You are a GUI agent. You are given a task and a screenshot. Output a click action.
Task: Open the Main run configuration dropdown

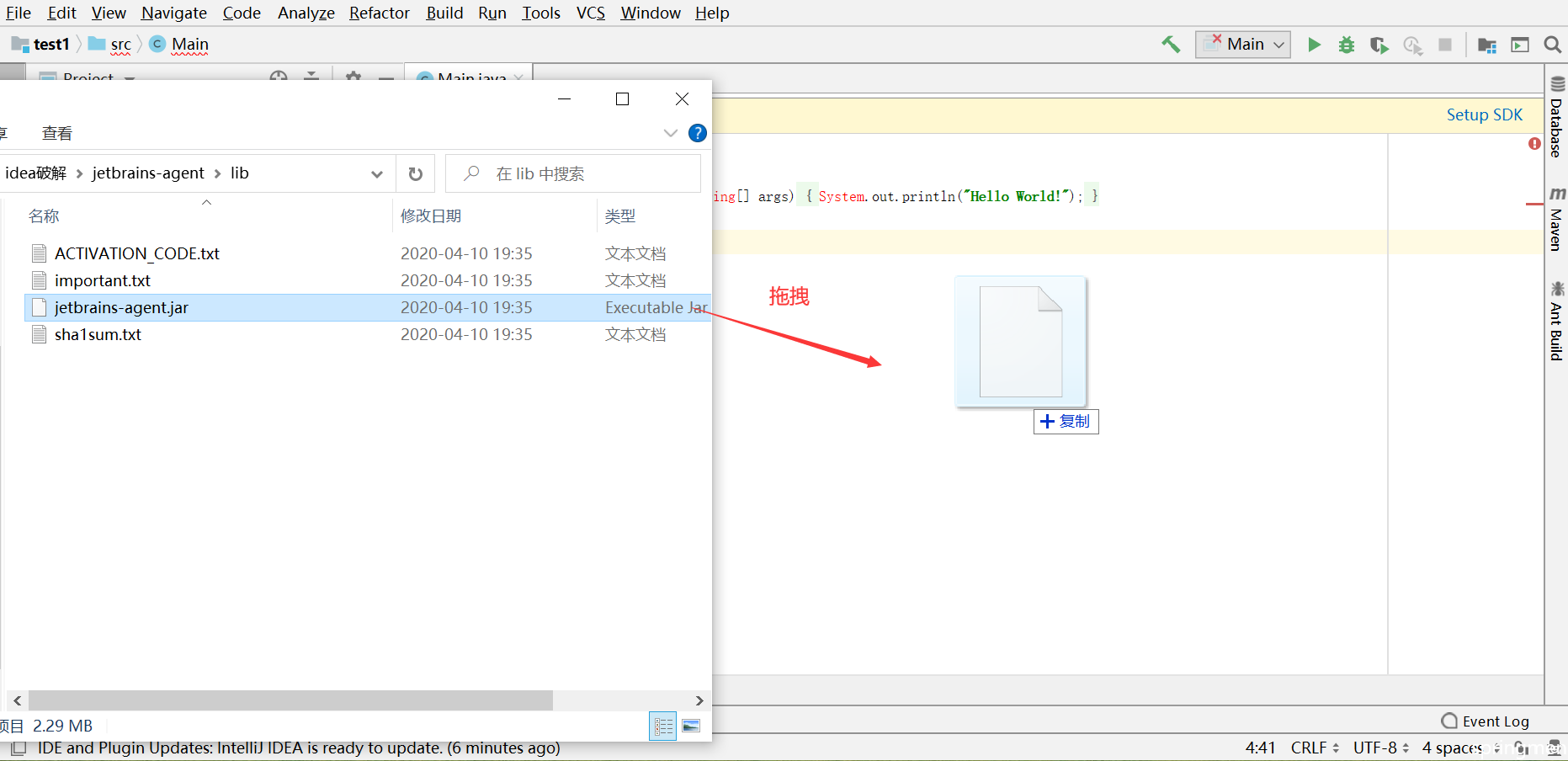click(x=1243, y=45)
